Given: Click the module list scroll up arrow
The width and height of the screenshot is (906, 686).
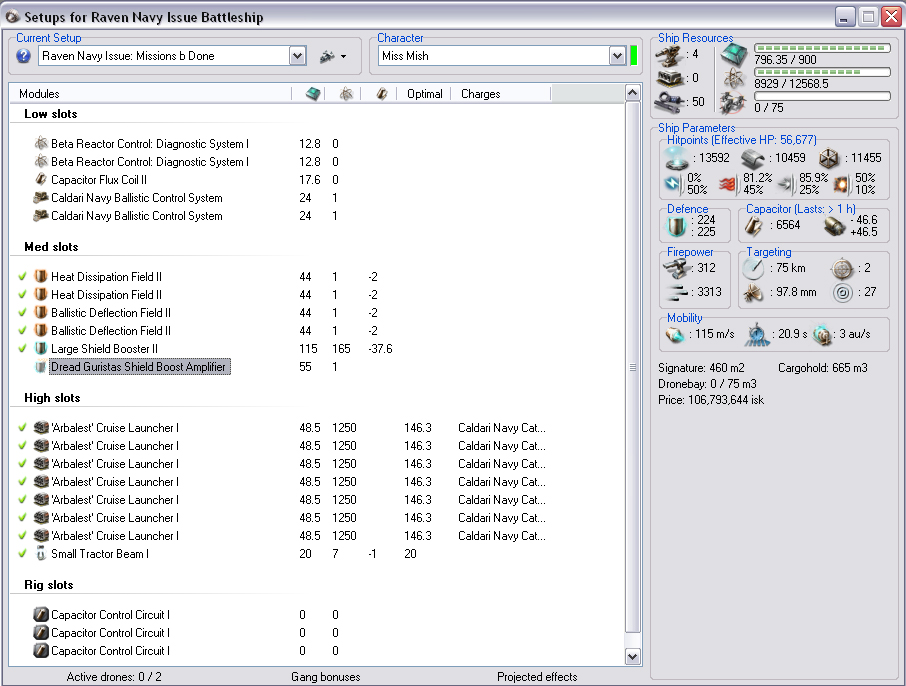Looking at the screenshot, I should coord(633,92).
